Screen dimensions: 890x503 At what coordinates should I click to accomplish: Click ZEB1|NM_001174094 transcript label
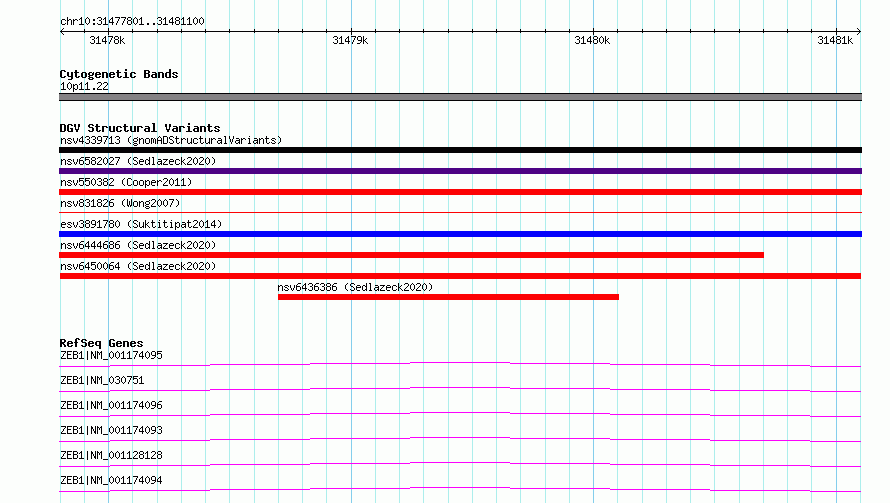[111, 480]
